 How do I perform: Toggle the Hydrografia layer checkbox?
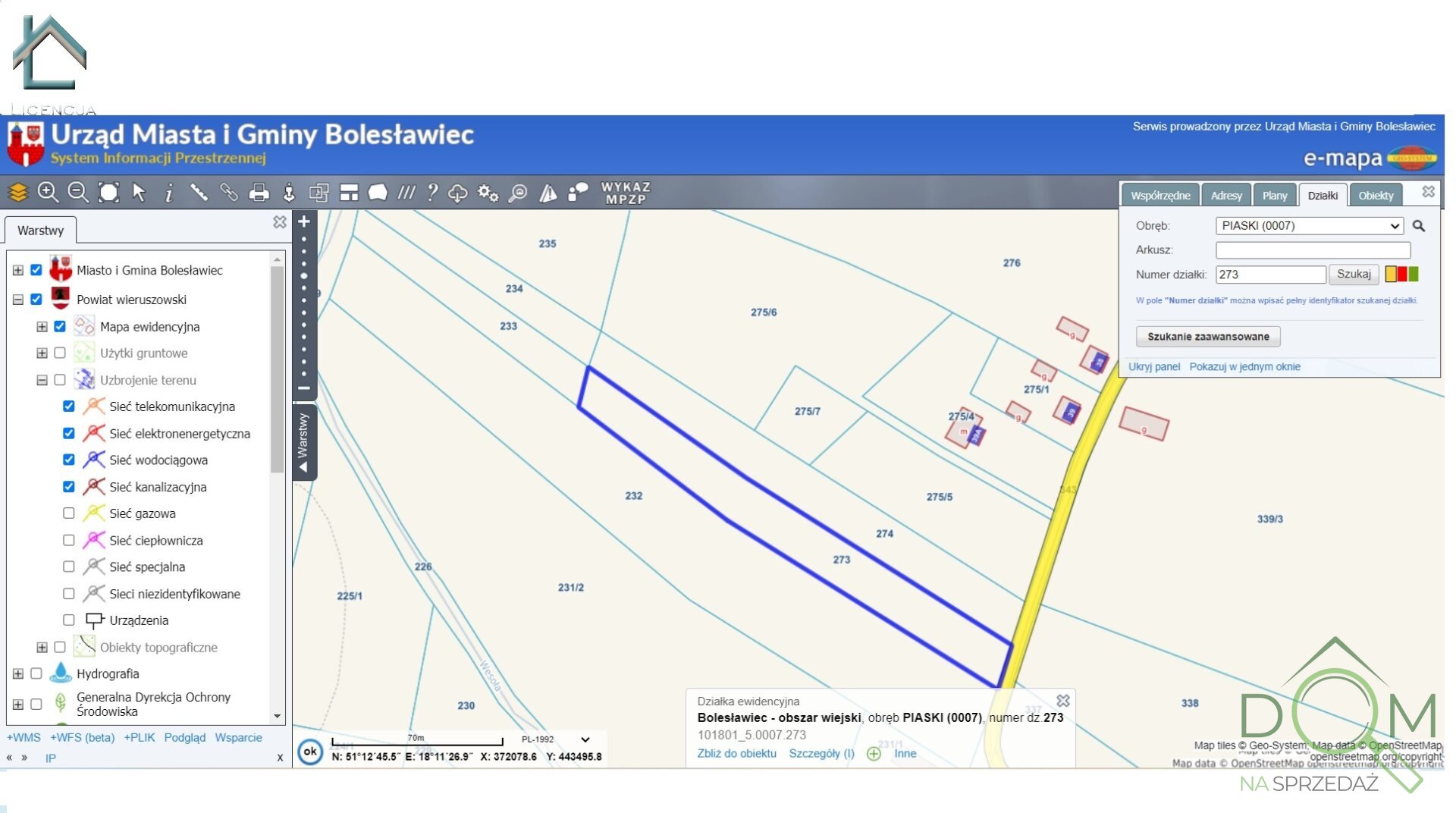pos(36,673)
